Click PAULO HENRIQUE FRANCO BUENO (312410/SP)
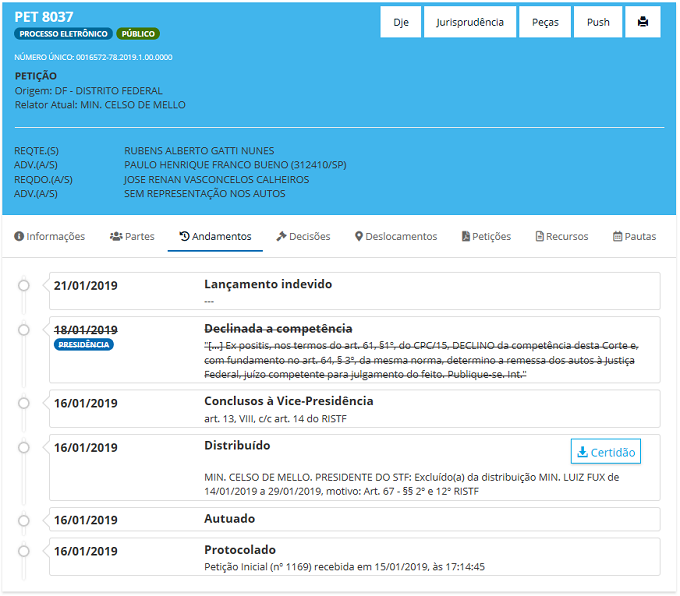Viewport: 680px width, 596px height. pos(235,165)
